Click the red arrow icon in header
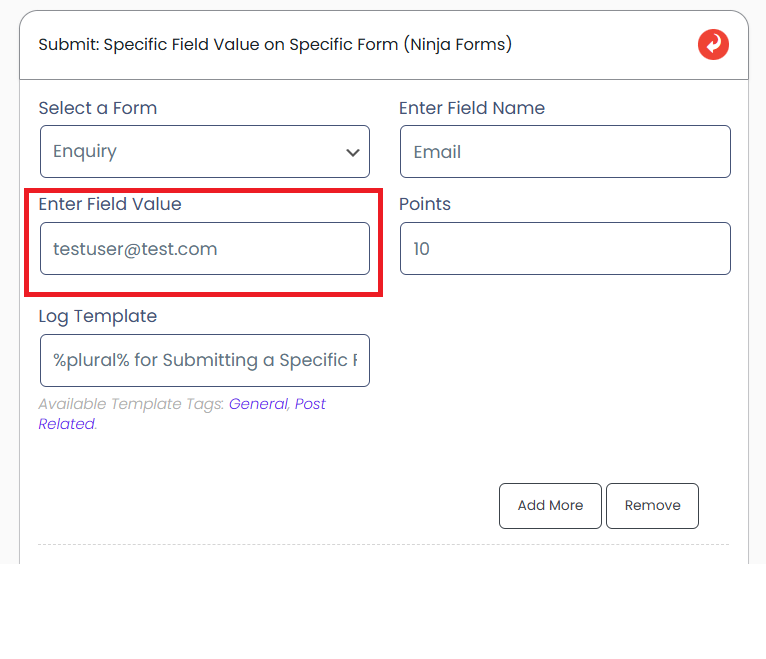This screenshot has height=659, width=766. (x=713, y=45)
